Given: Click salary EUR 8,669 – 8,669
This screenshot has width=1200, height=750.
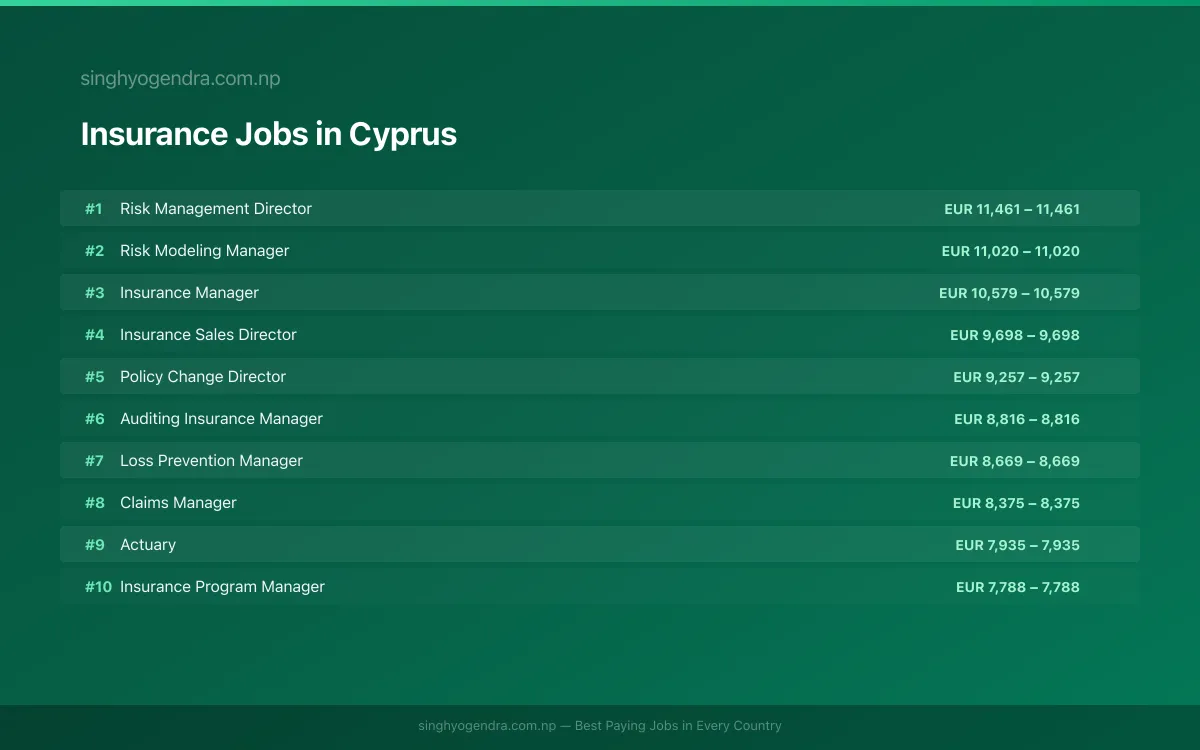Looking at the screenshot, I should point(1015,461).
